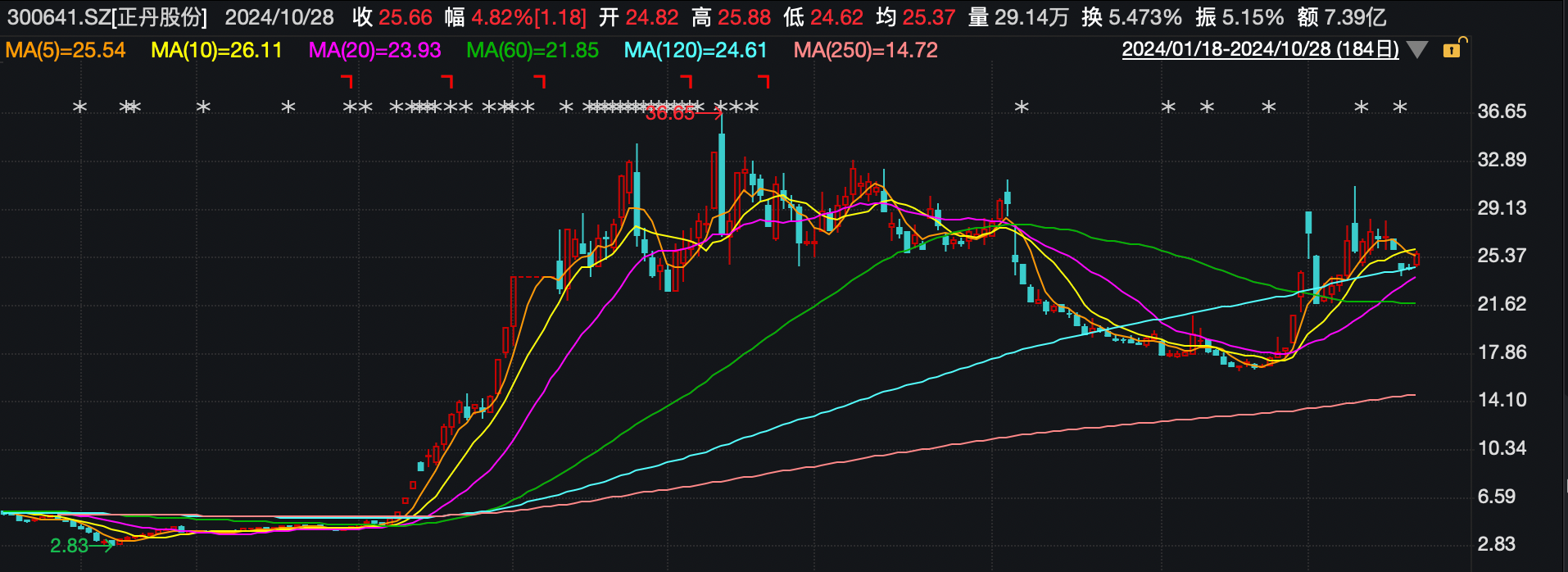Click the 21.62 price axis label
Image resolution: width=1568 pixels, height=572 pixels.
(x=1501, y=304)
